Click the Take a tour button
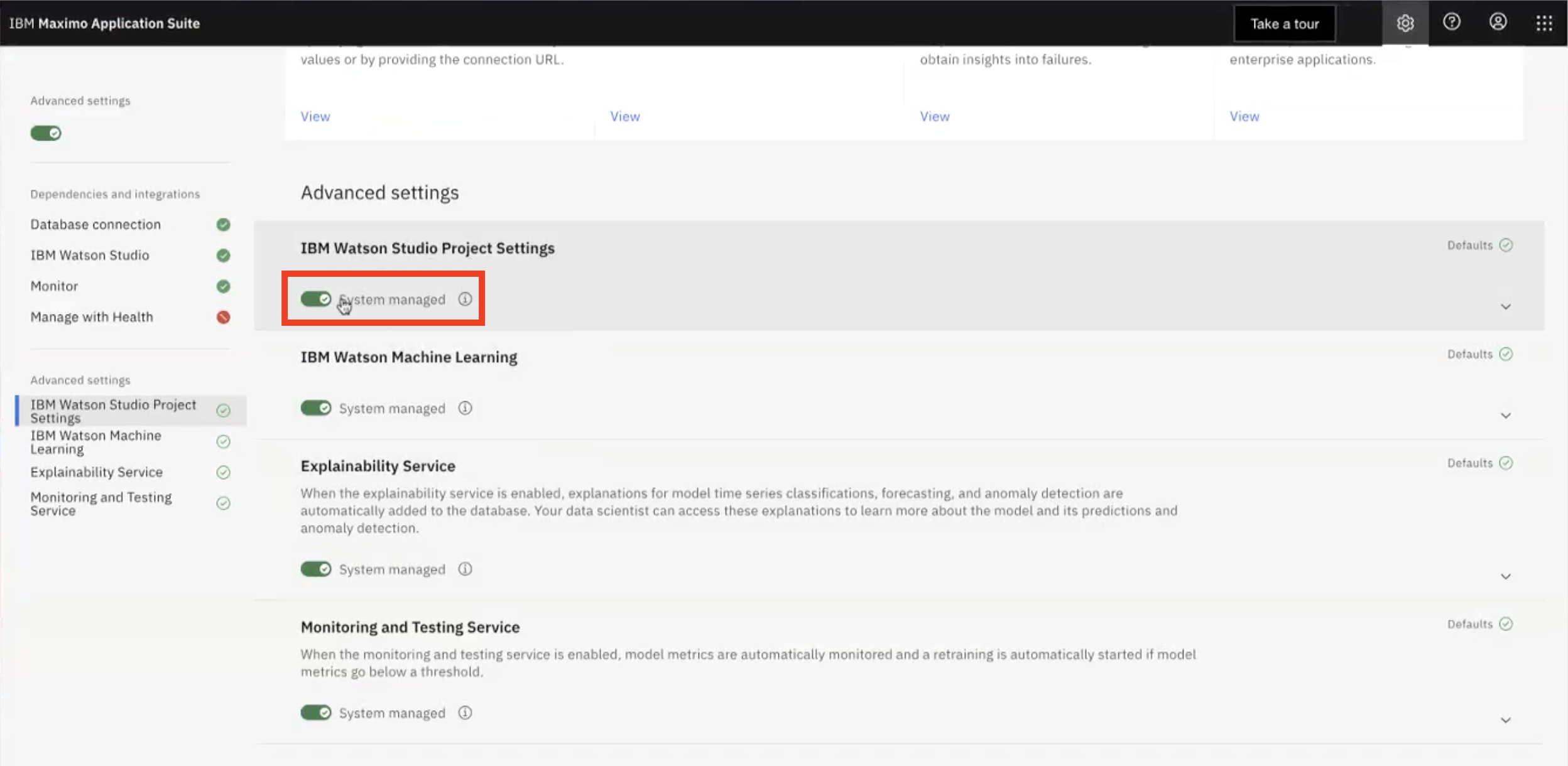Viewport: 1568px width, 766px height. coord(1285,24)
